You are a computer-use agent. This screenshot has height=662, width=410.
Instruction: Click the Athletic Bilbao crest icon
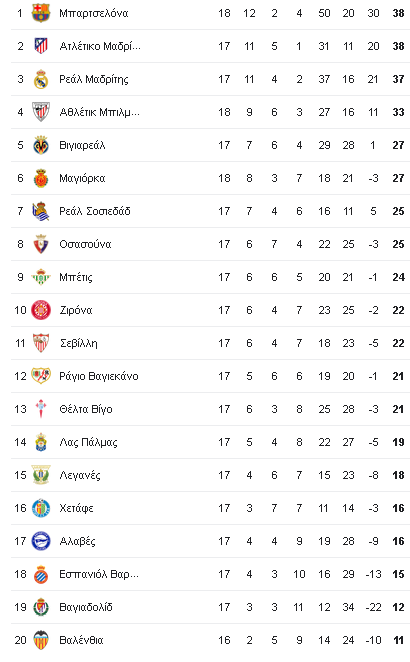41,112
